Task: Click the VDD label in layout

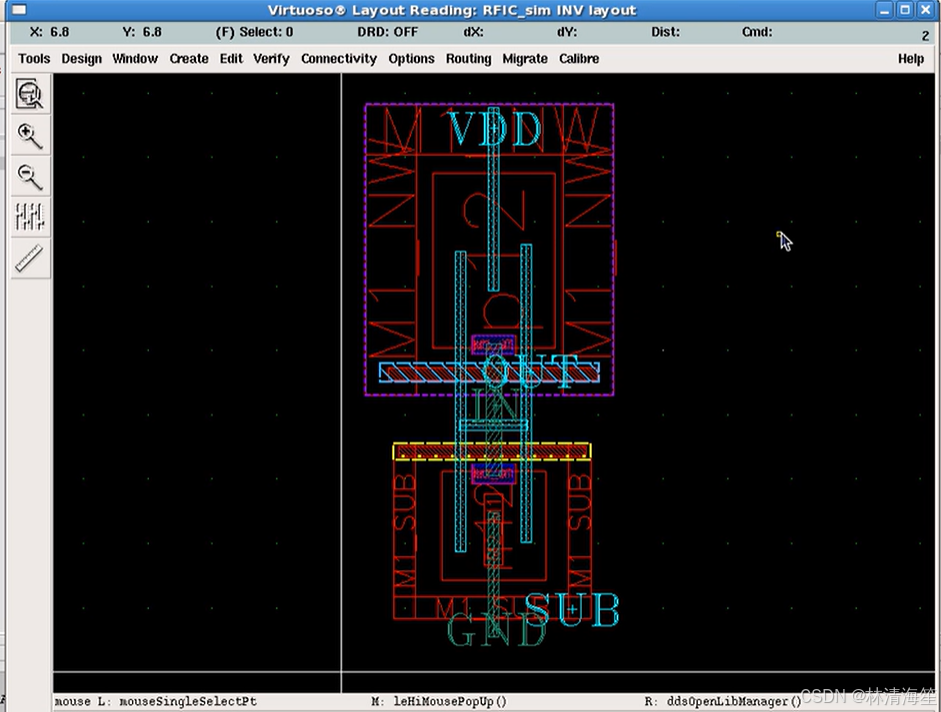Action: click(495, 129)
